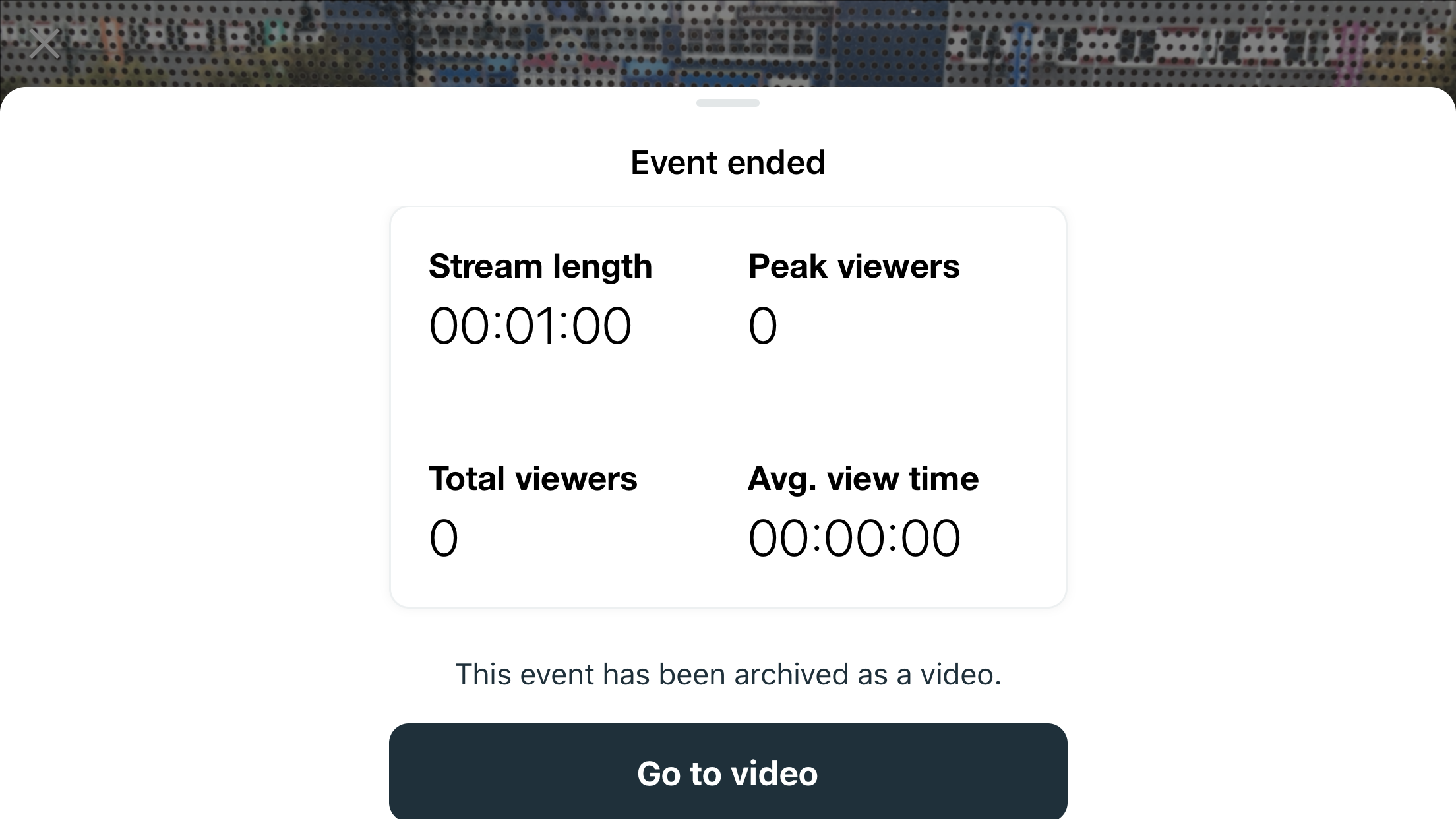The height and width of the screenshot is (819, 1456).
Task: Select the Peak viewers label
Action: tap(853, 266)
